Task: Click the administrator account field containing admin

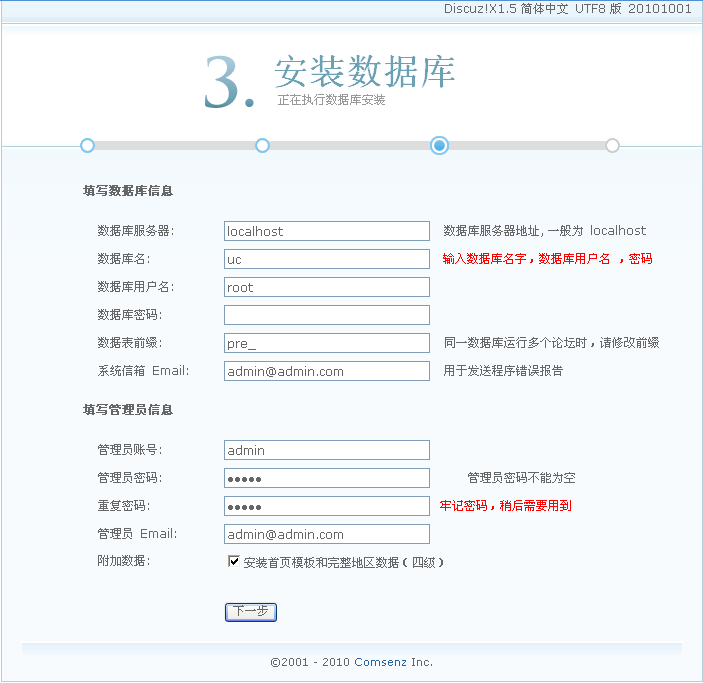Action: point(326,450)
